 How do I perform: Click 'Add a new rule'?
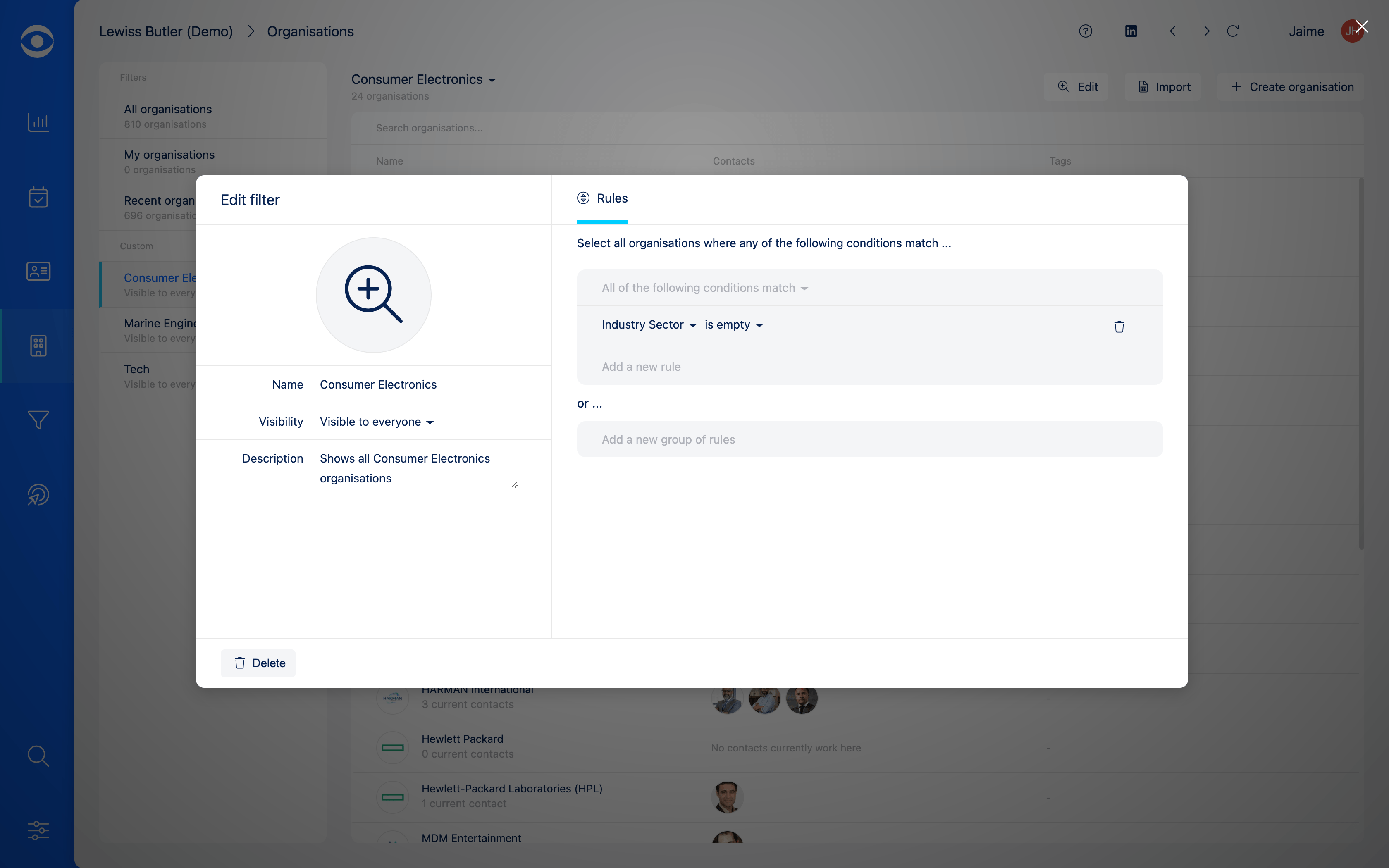click(x=641, y=367)
